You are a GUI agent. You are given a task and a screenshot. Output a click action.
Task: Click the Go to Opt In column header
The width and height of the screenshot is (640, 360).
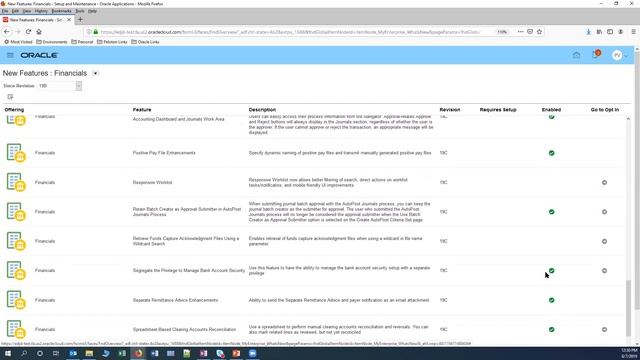pyautogui.click(x=604, y=110)
